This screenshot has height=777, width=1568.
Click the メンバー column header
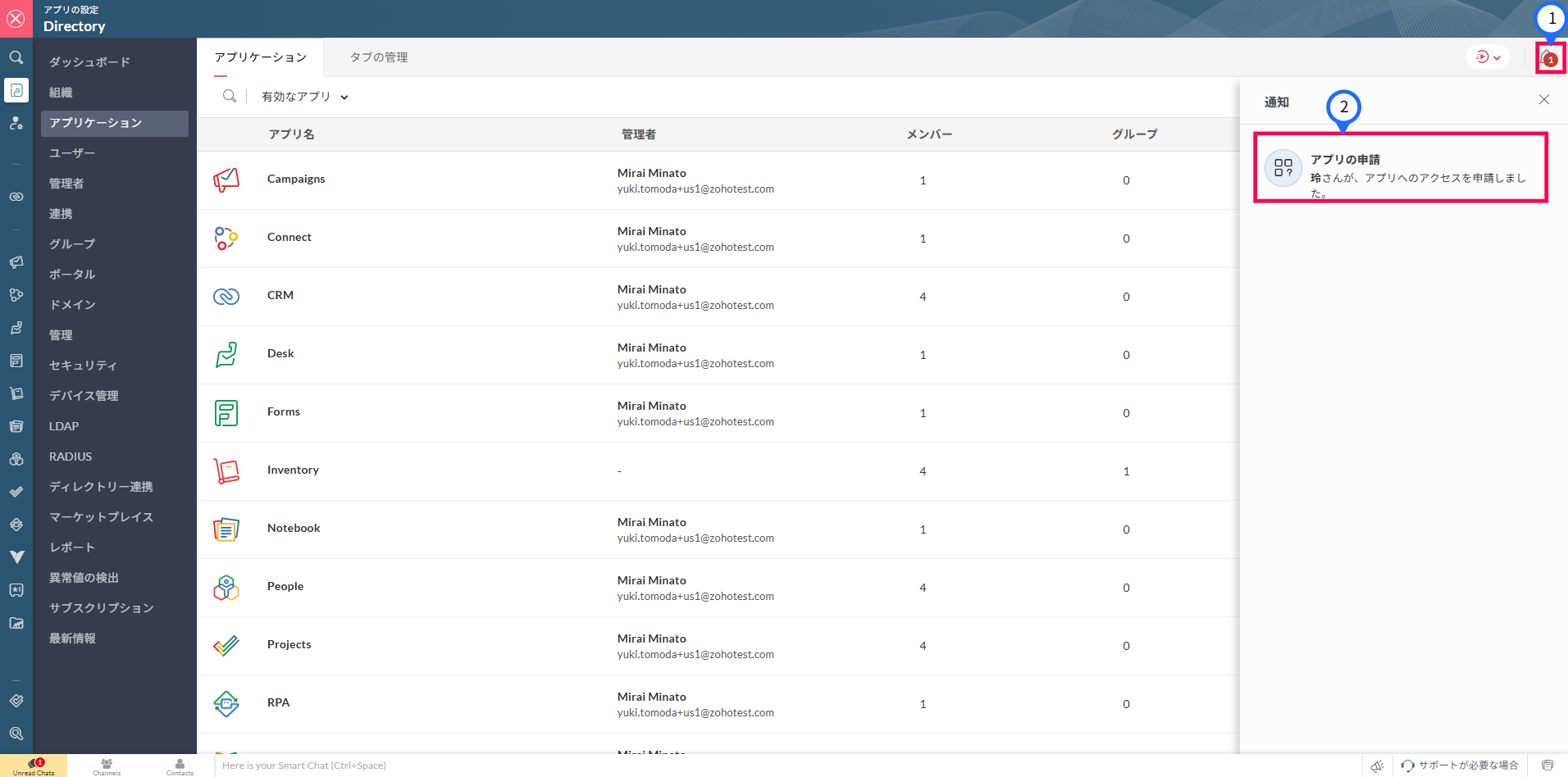(x=929, y=134)
